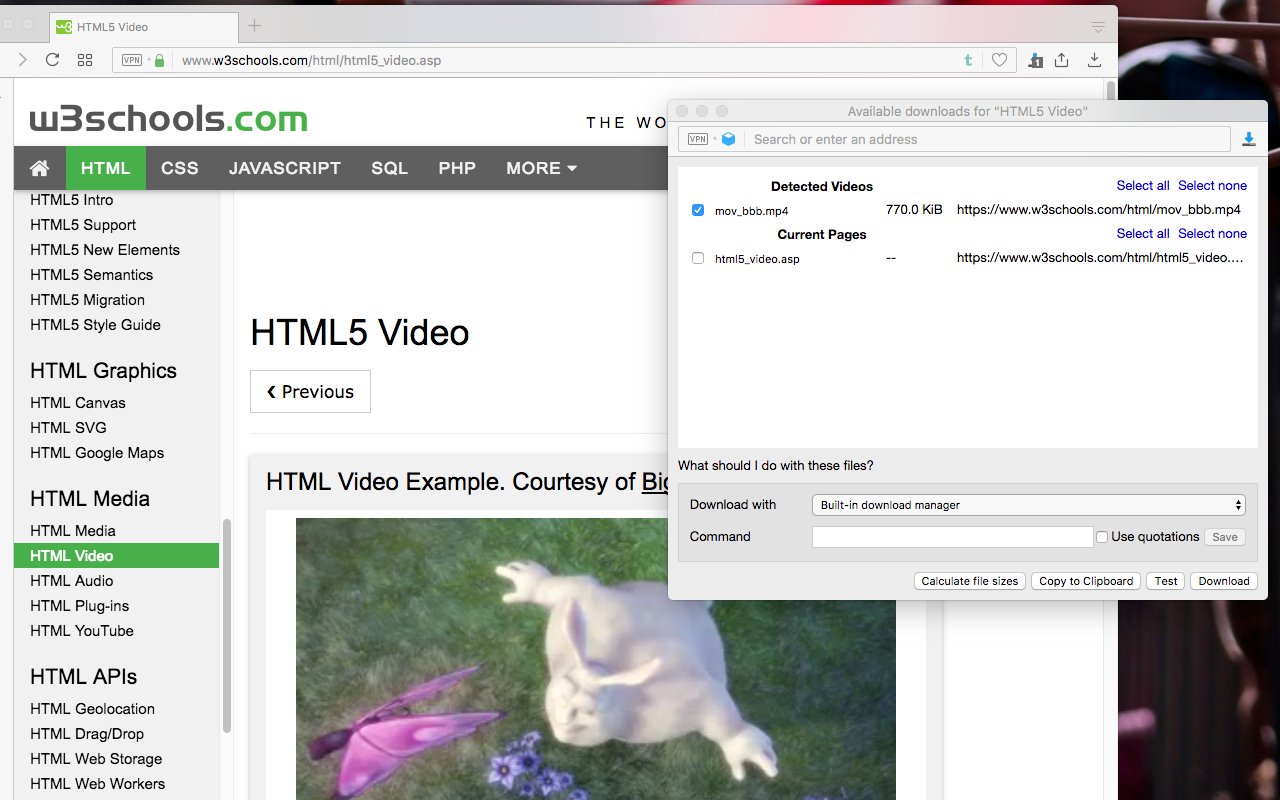Enable the Use quotations option
This screenshot has width=1280, height=800.
(x=1101, y=537)
